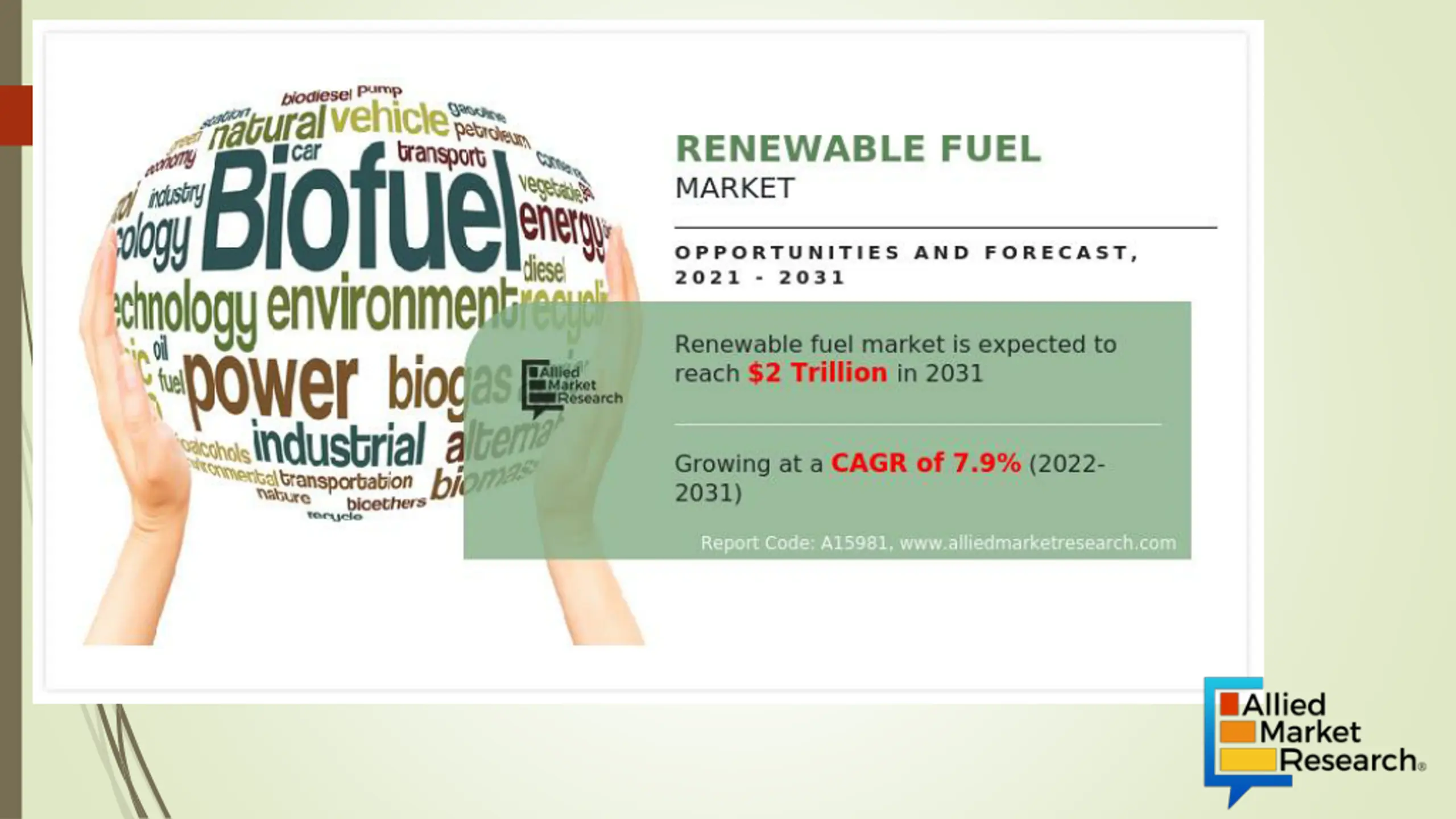Viewport: 1456px width, 819px height.
Task: Click the red $2 Trillion highlighted text
Action: pyautogui.click(x=817, y=373)
